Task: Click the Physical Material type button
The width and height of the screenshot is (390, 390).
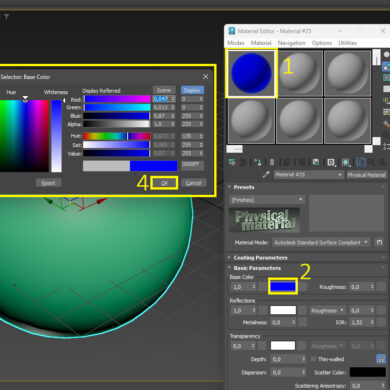Action: (x=366, y=175)
